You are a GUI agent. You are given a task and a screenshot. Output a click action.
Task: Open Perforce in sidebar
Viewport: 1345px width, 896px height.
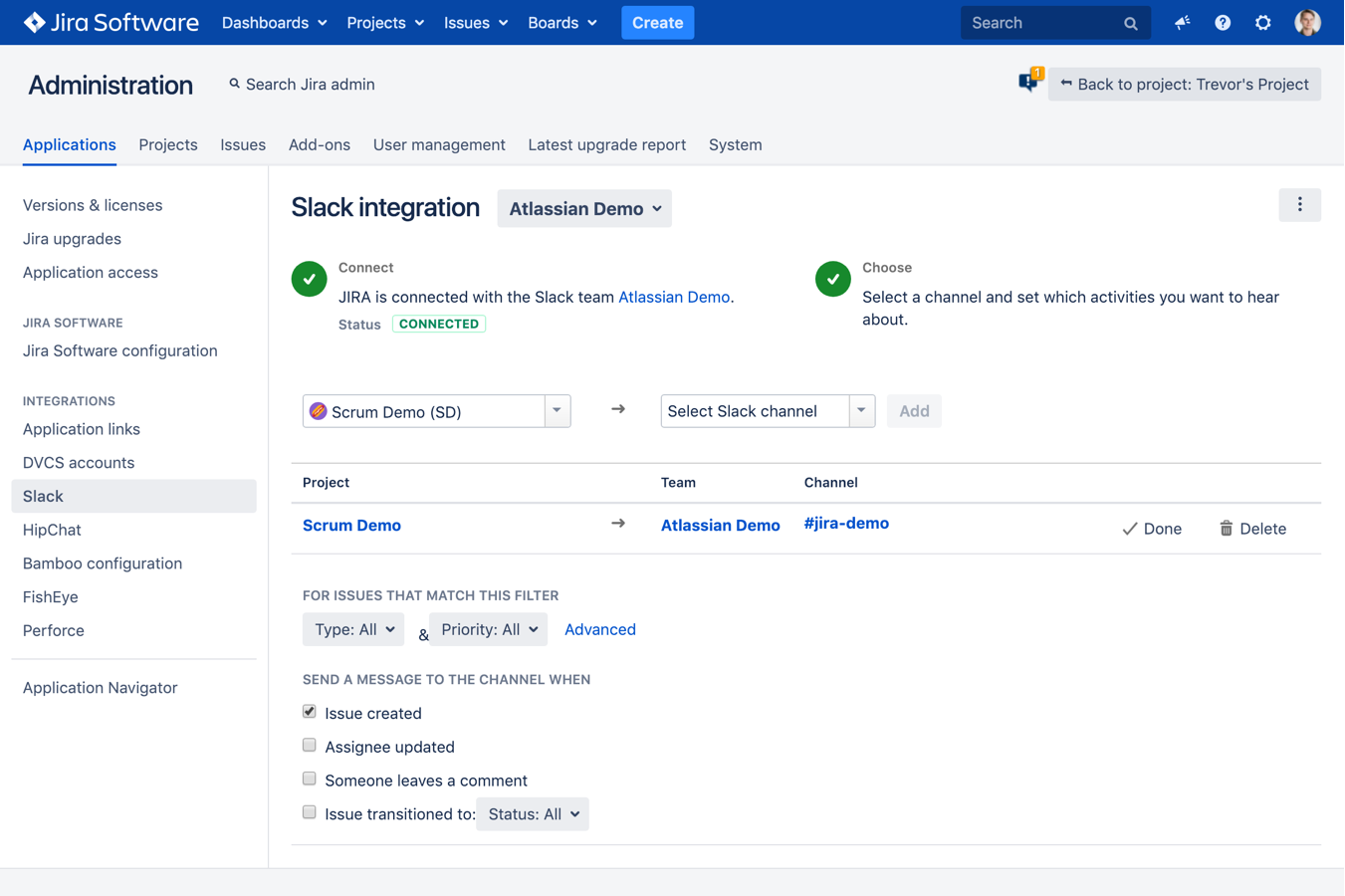point(54,631)
